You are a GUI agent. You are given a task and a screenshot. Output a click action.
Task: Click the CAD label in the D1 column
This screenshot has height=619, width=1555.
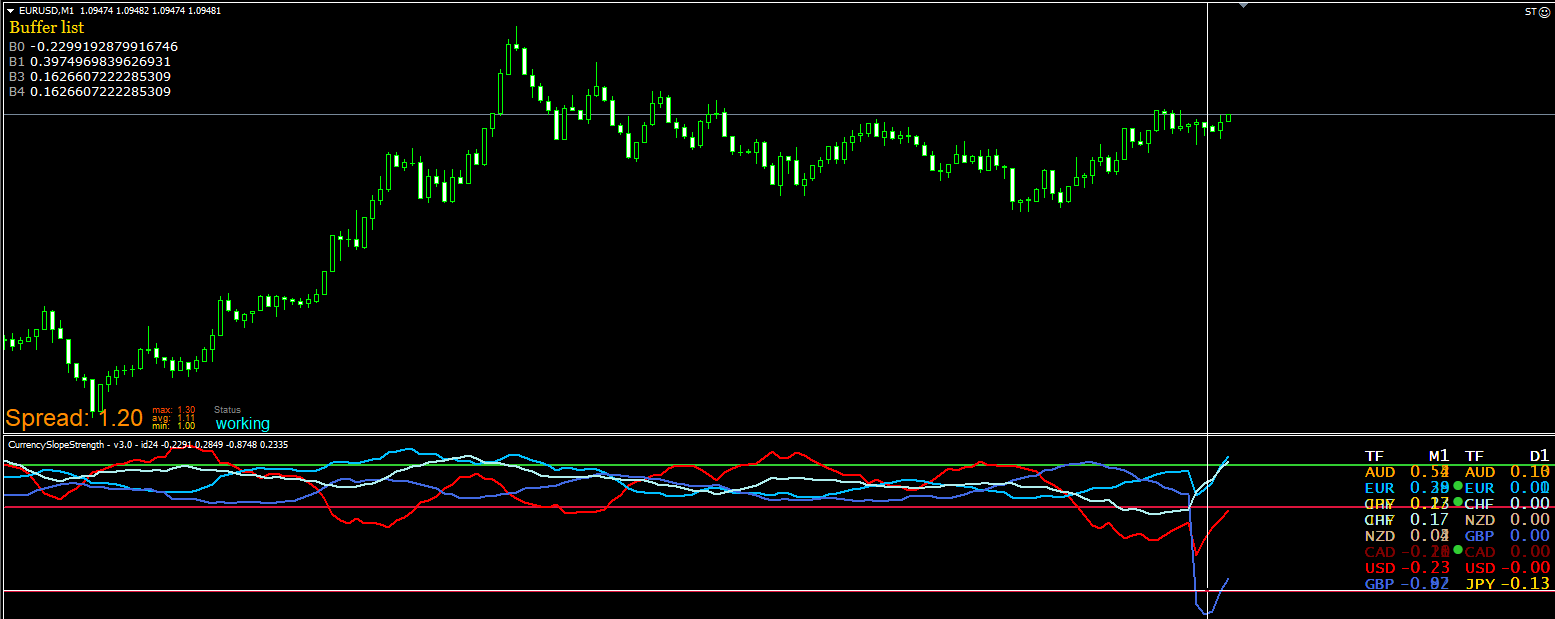1480,552
